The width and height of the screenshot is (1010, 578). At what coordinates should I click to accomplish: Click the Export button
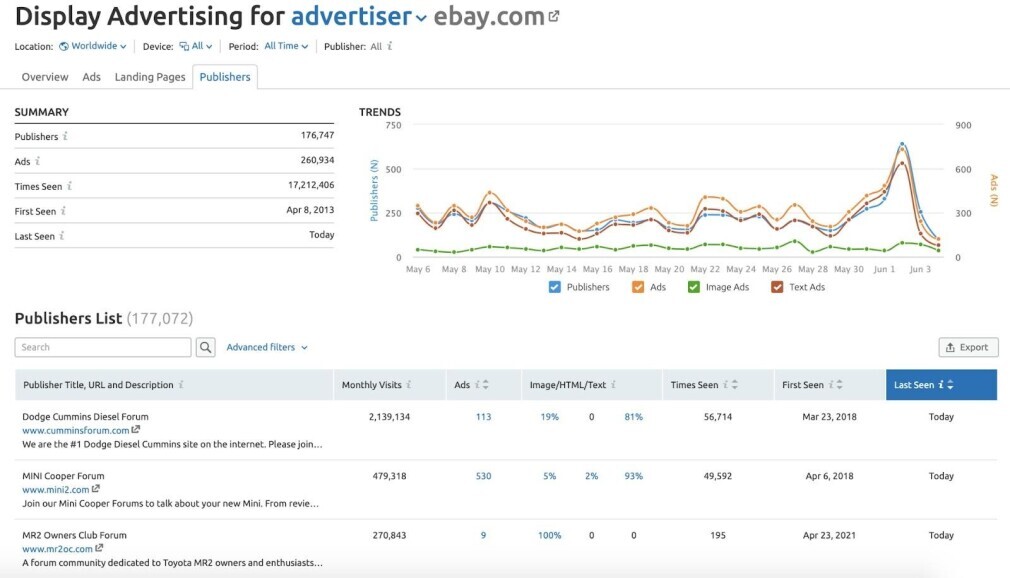pos(968,347)
